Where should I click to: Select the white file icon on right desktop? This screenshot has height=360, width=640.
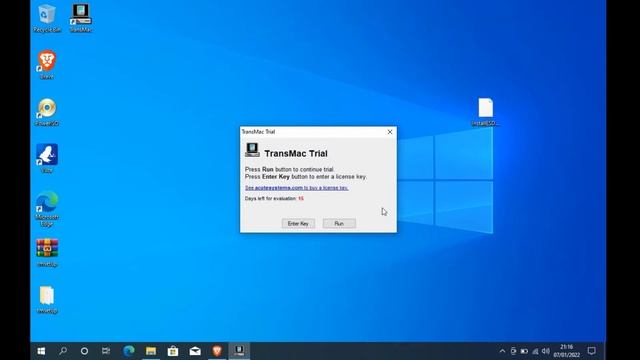coord(485,112)
